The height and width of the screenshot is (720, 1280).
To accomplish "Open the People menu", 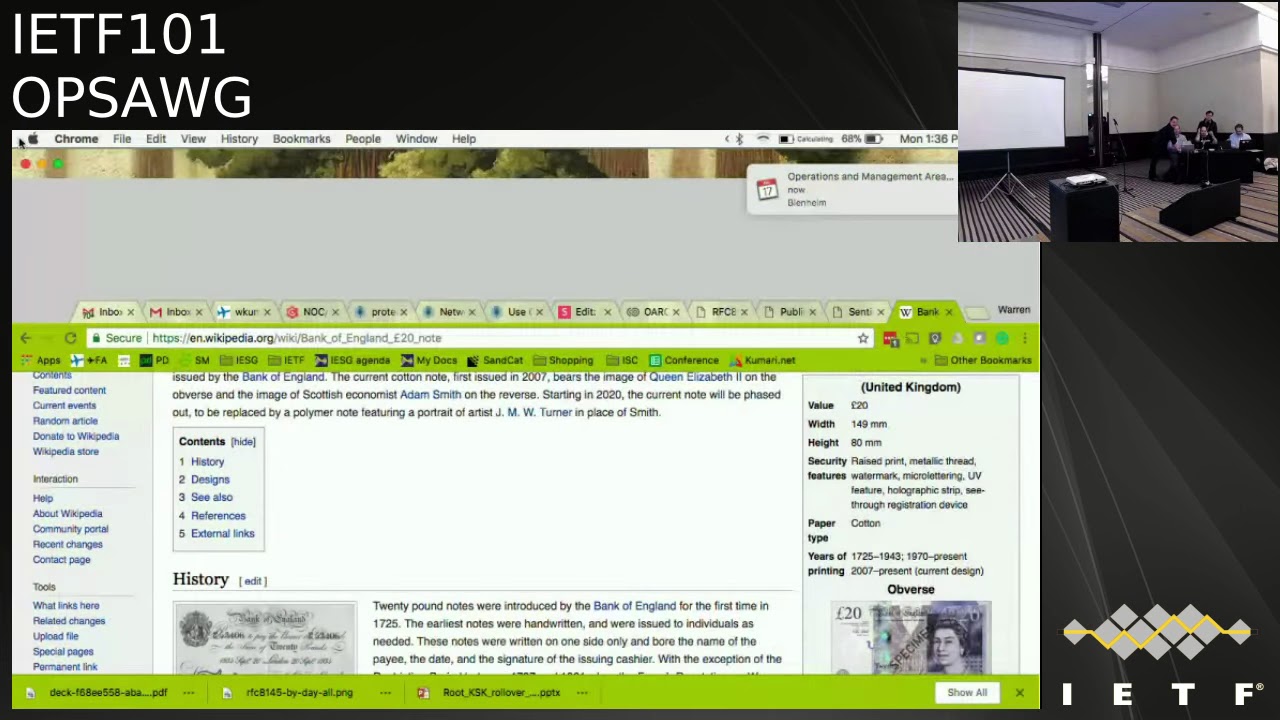I will click(x=363, y=139).
